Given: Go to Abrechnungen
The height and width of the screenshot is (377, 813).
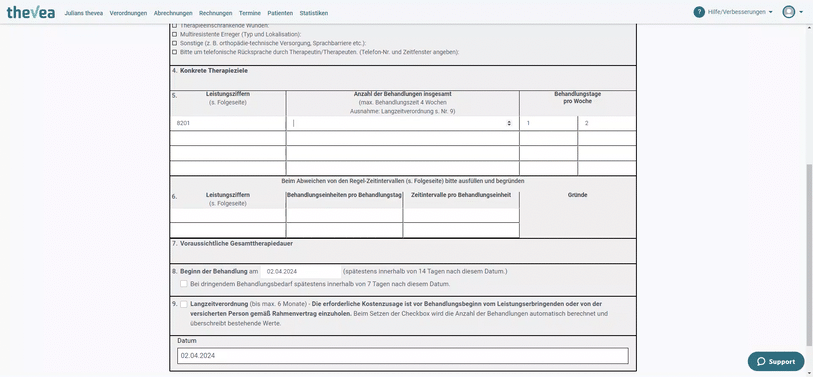Looking at the screenshot, I should (173, 13).
